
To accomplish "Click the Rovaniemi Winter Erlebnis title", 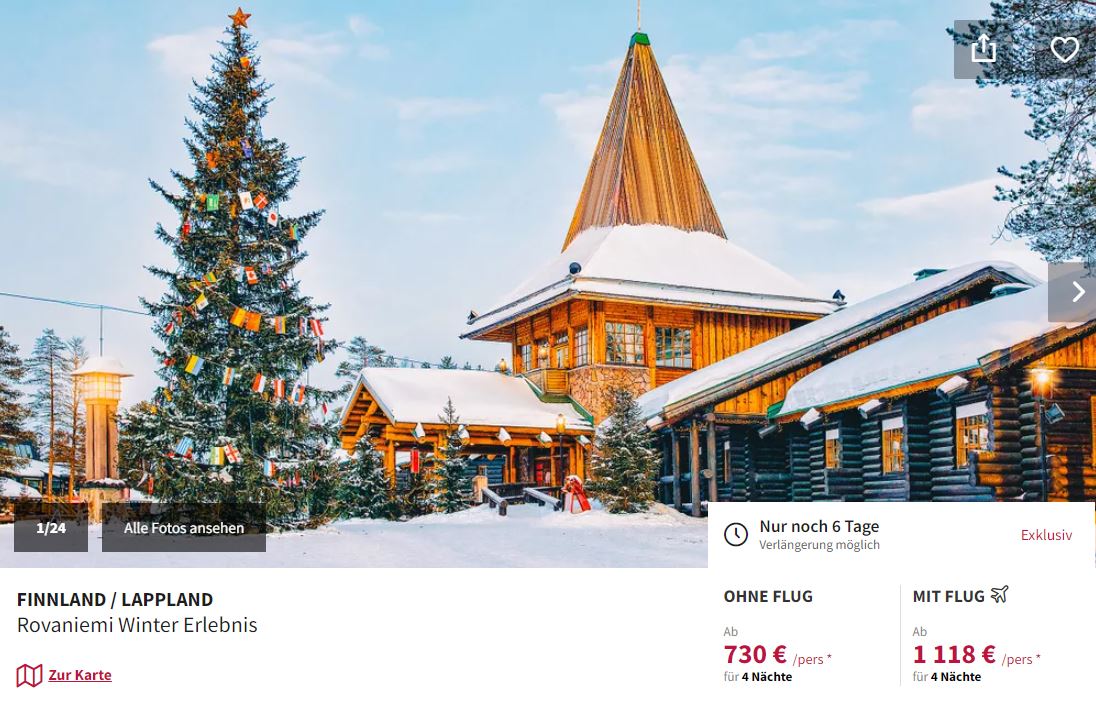I will 137,624.
